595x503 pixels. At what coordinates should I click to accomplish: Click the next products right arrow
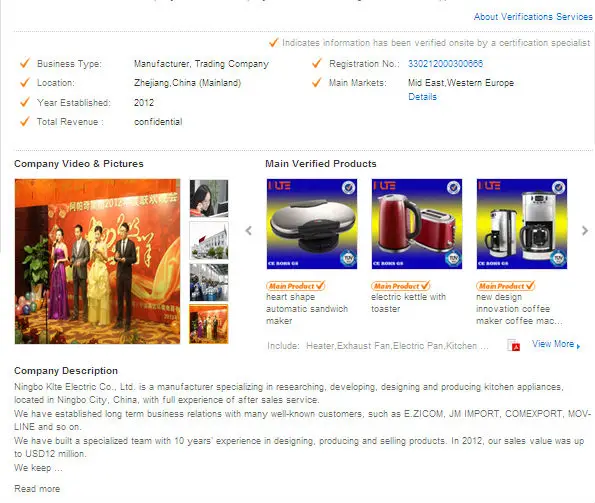click(x=585, y=230)
